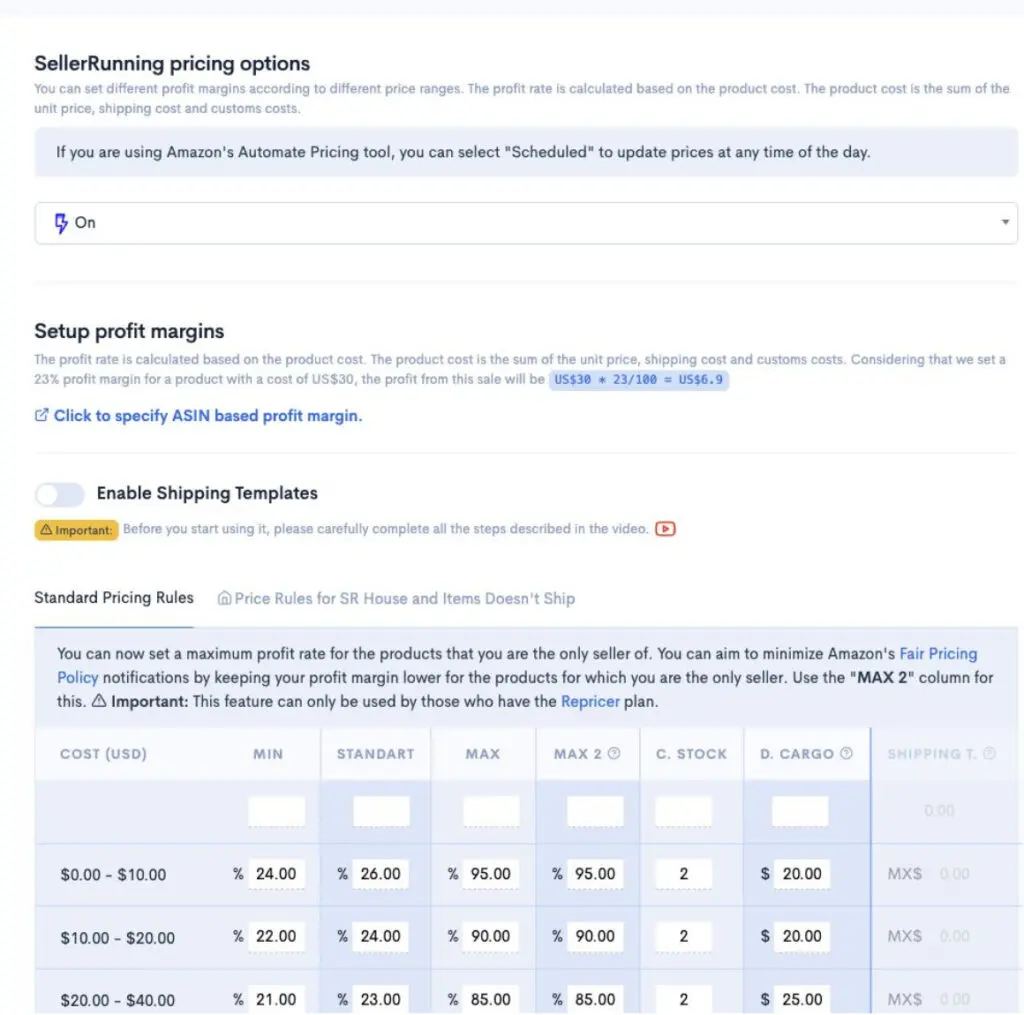Click the red video play icon
1024x1015 pixels.
click(666, 529)
